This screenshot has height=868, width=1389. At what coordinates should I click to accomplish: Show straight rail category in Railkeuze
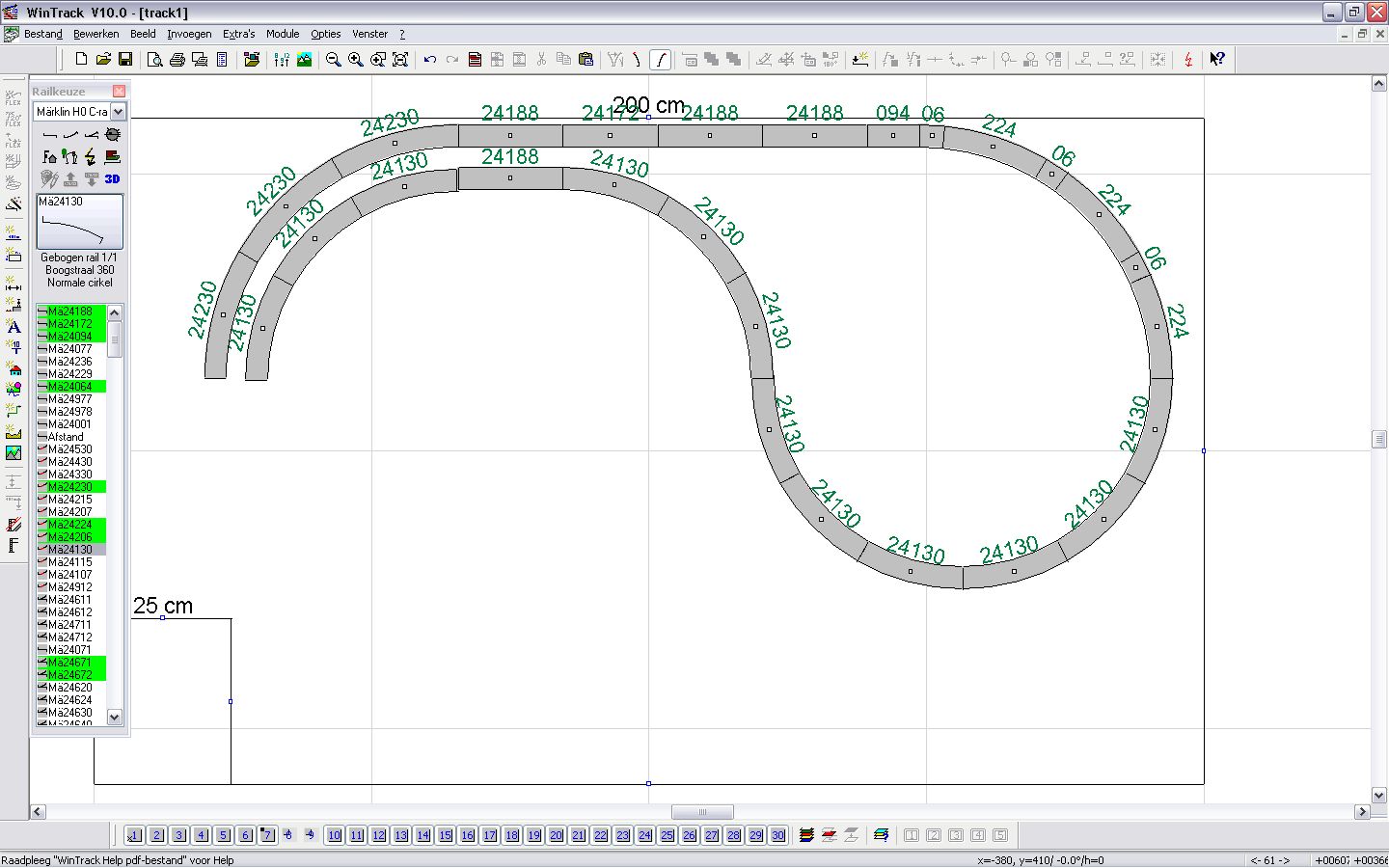point(50,135)
